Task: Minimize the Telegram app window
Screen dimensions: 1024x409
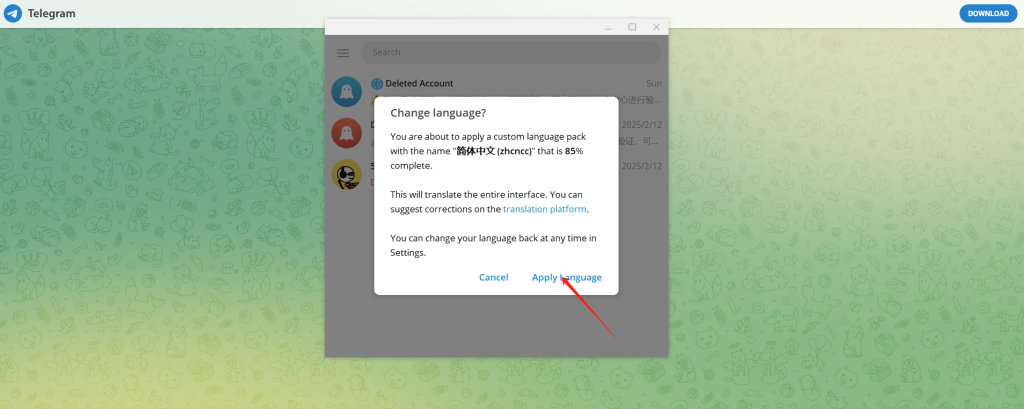Action: tap(608, 27)
